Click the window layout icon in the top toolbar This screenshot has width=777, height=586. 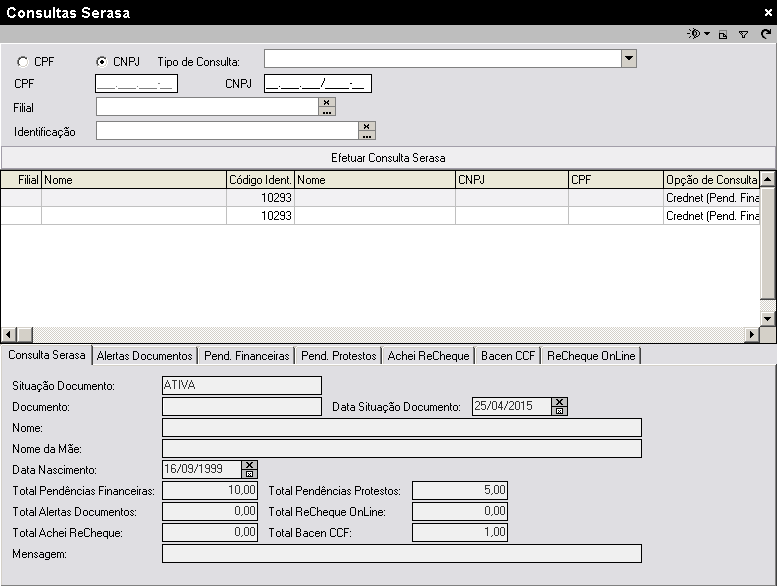[723, 34]
